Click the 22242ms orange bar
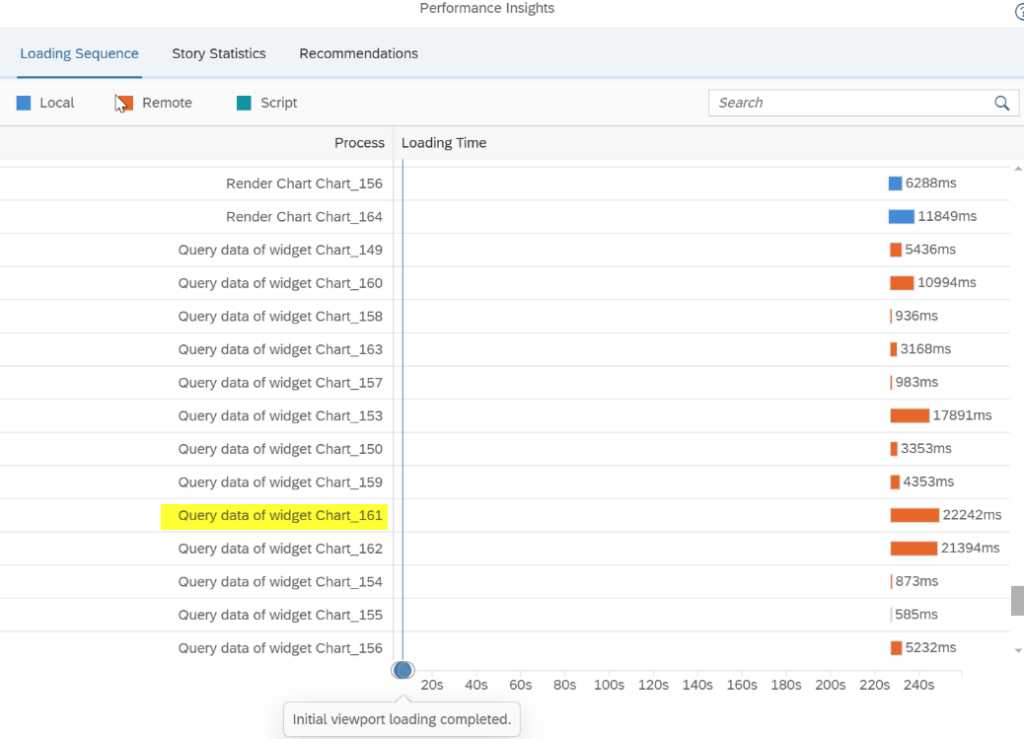The image size is (1024, 739). click(x=914, y=515)
